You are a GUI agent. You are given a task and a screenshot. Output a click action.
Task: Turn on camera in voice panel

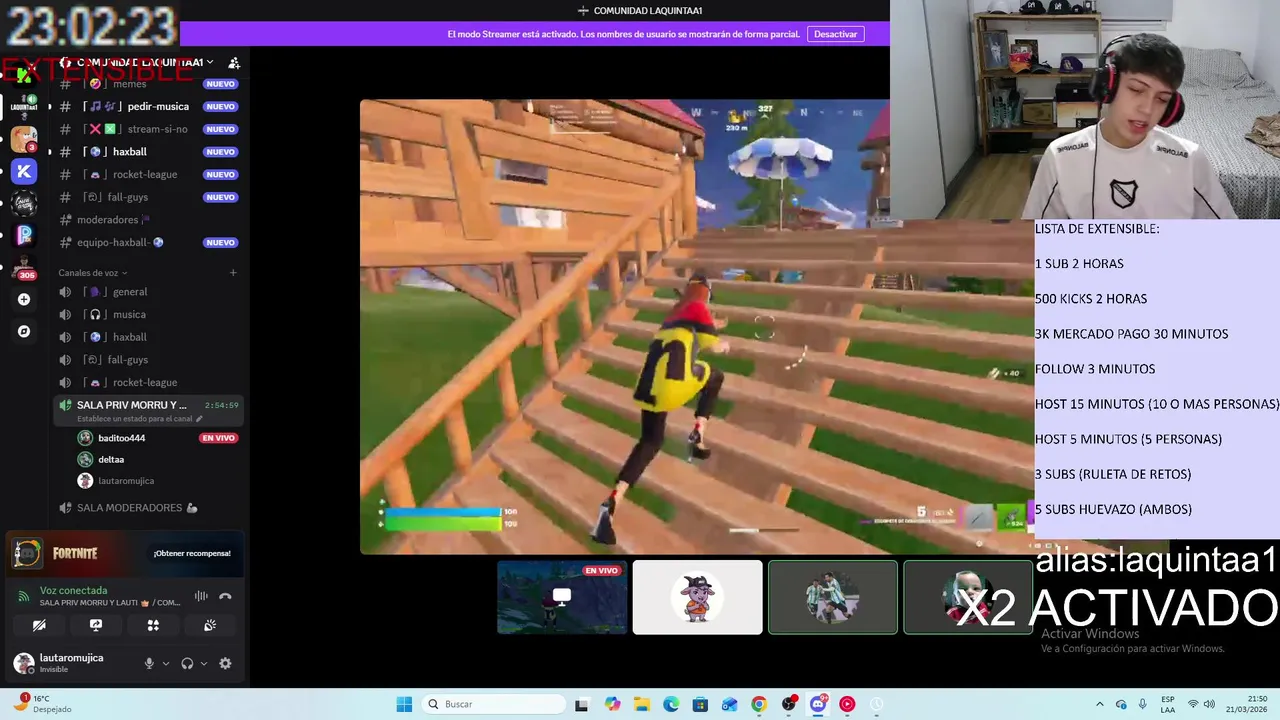point(39,625)
